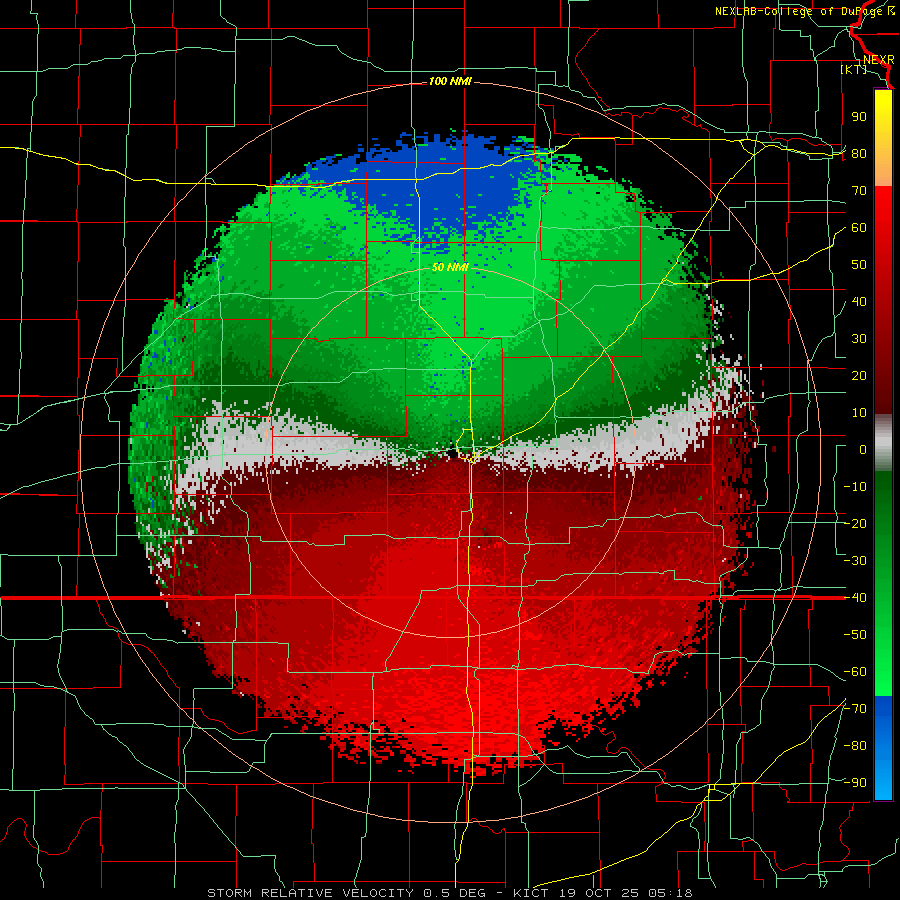
Task: Click the NEXR label near the top right
Action: [879, 60]
